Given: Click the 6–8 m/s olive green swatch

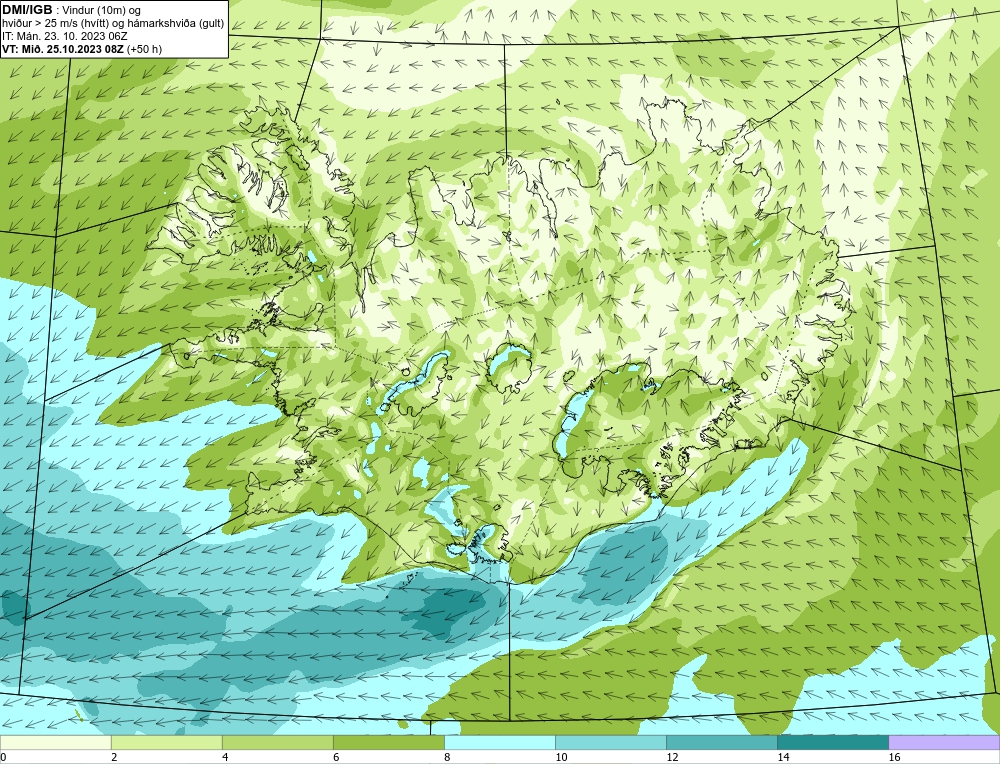Looking at the screenshot, I should pos(388,742).
